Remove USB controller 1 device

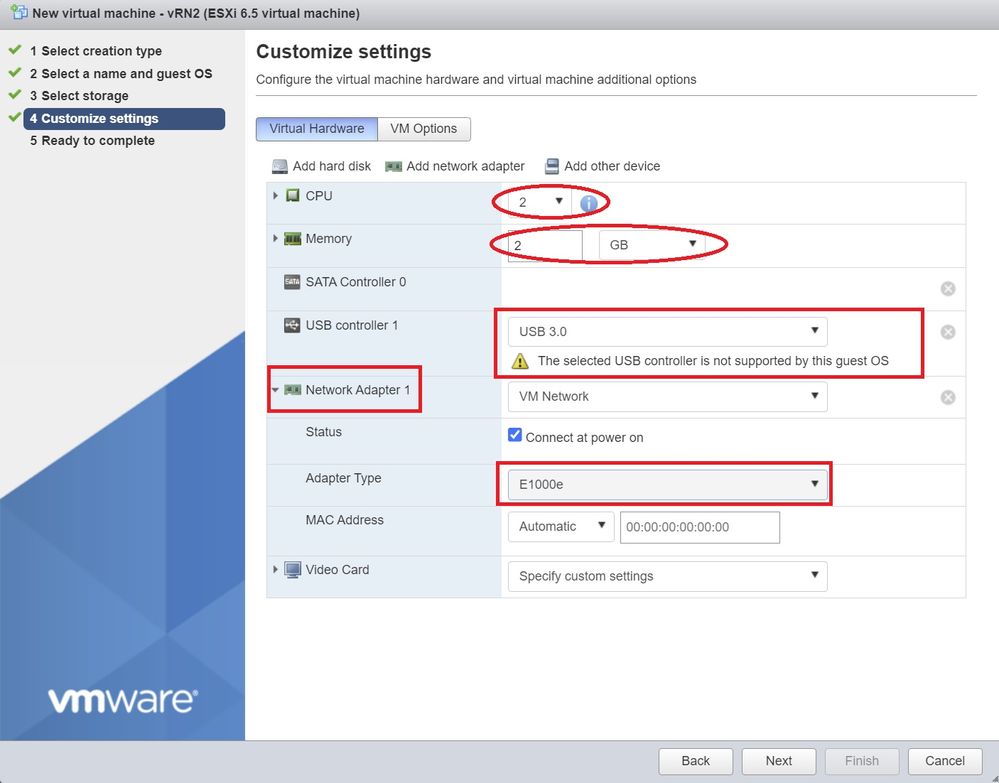948,332
